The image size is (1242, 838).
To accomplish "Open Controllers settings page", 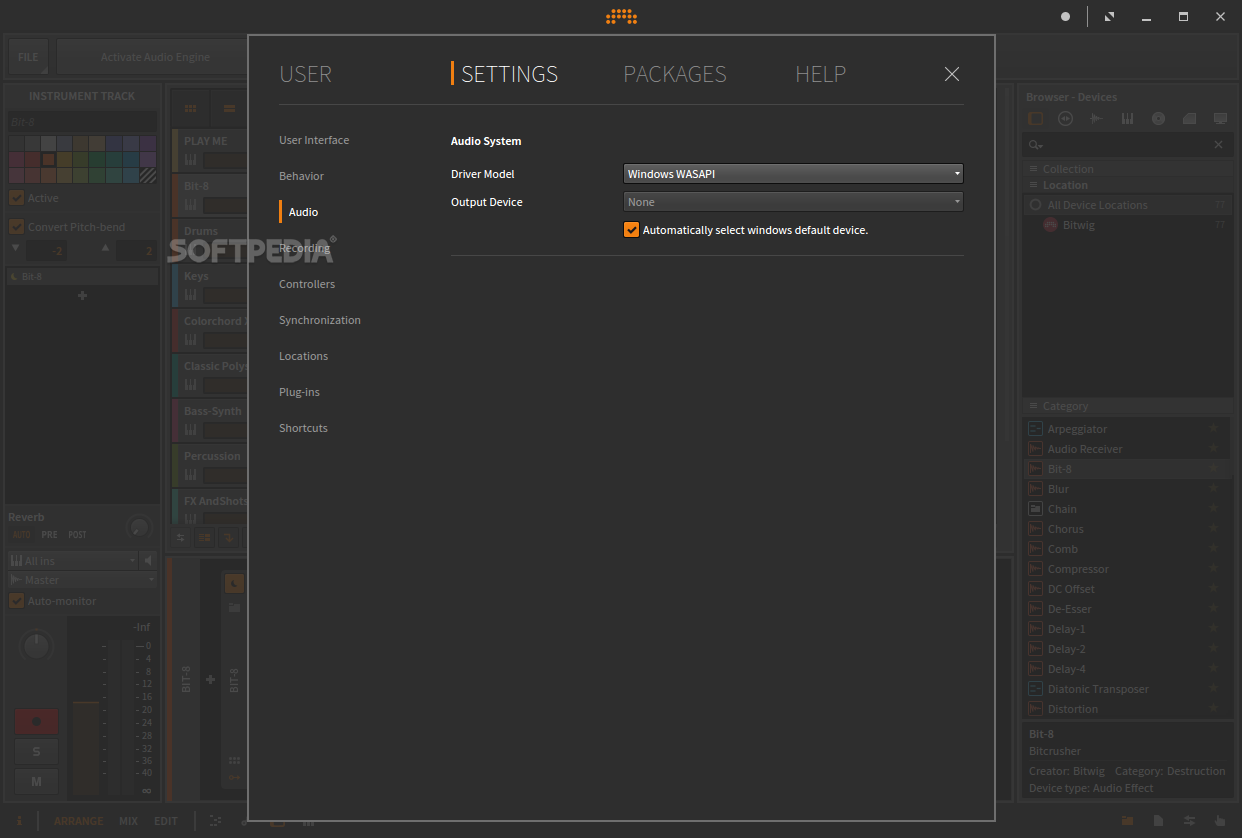I will 307,284.
